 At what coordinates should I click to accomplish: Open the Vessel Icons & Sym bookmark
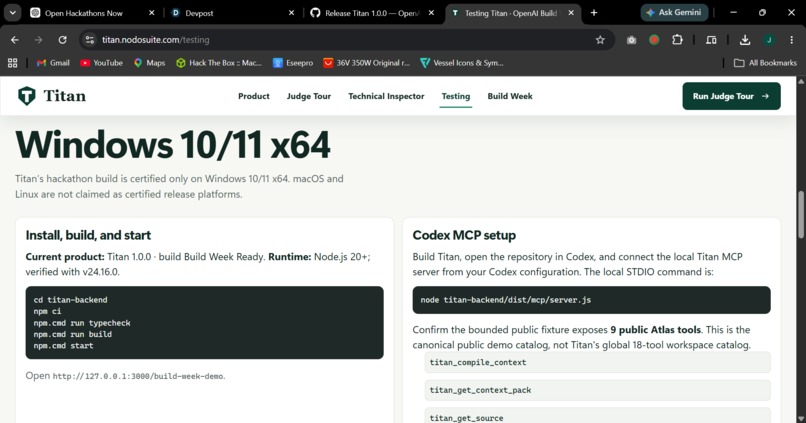coord(462,63)
